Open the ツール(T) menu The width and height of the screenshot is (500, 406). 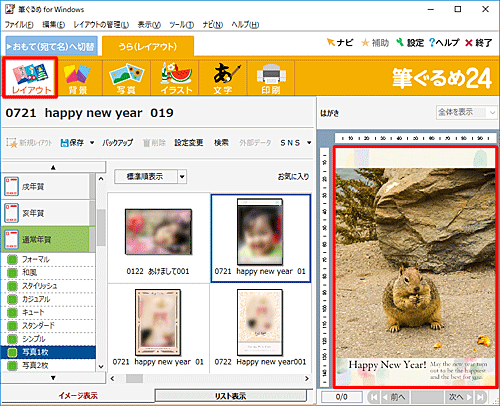[182, 25]
